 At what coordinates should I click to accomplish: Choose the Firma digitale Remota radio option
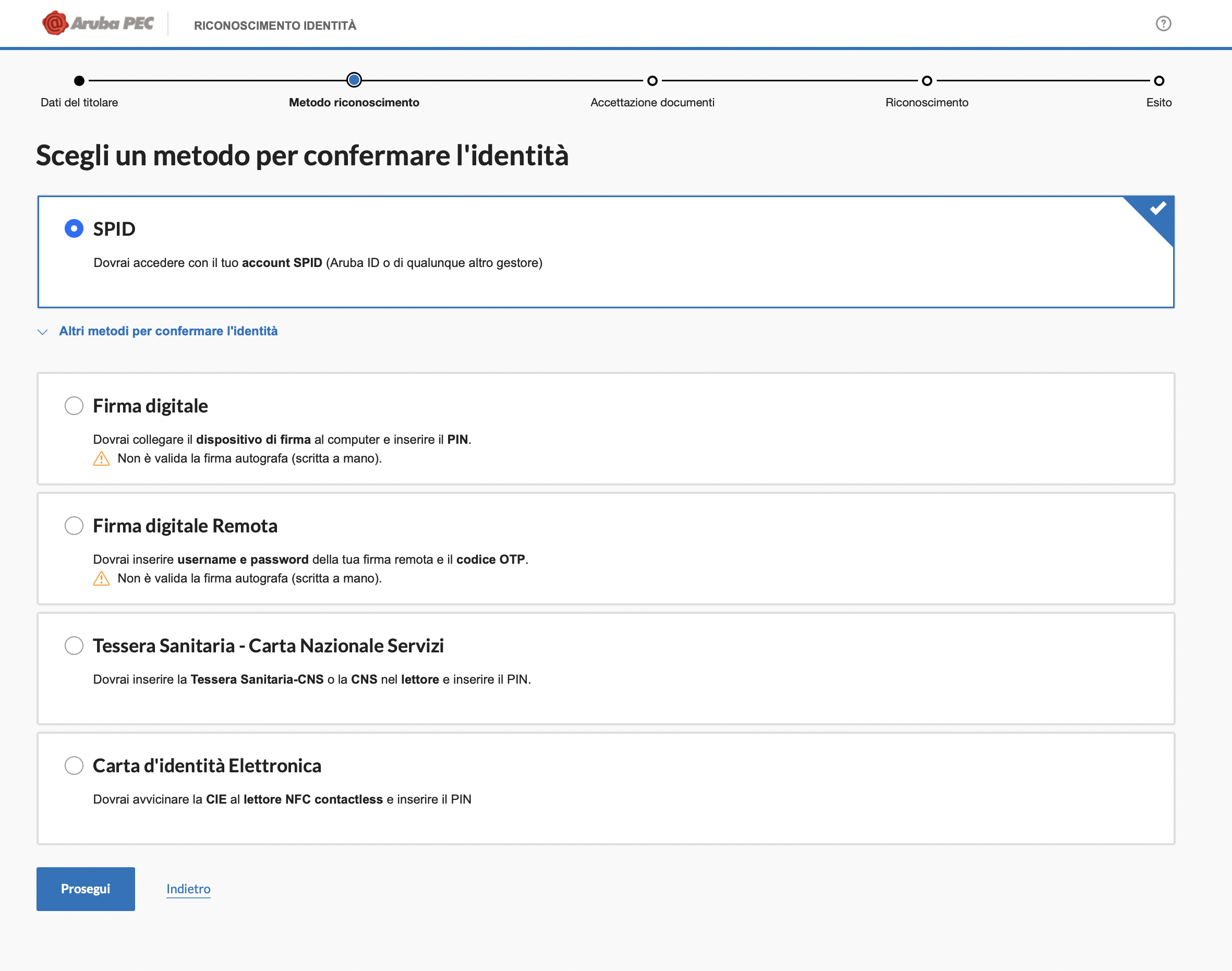[74, 526]
